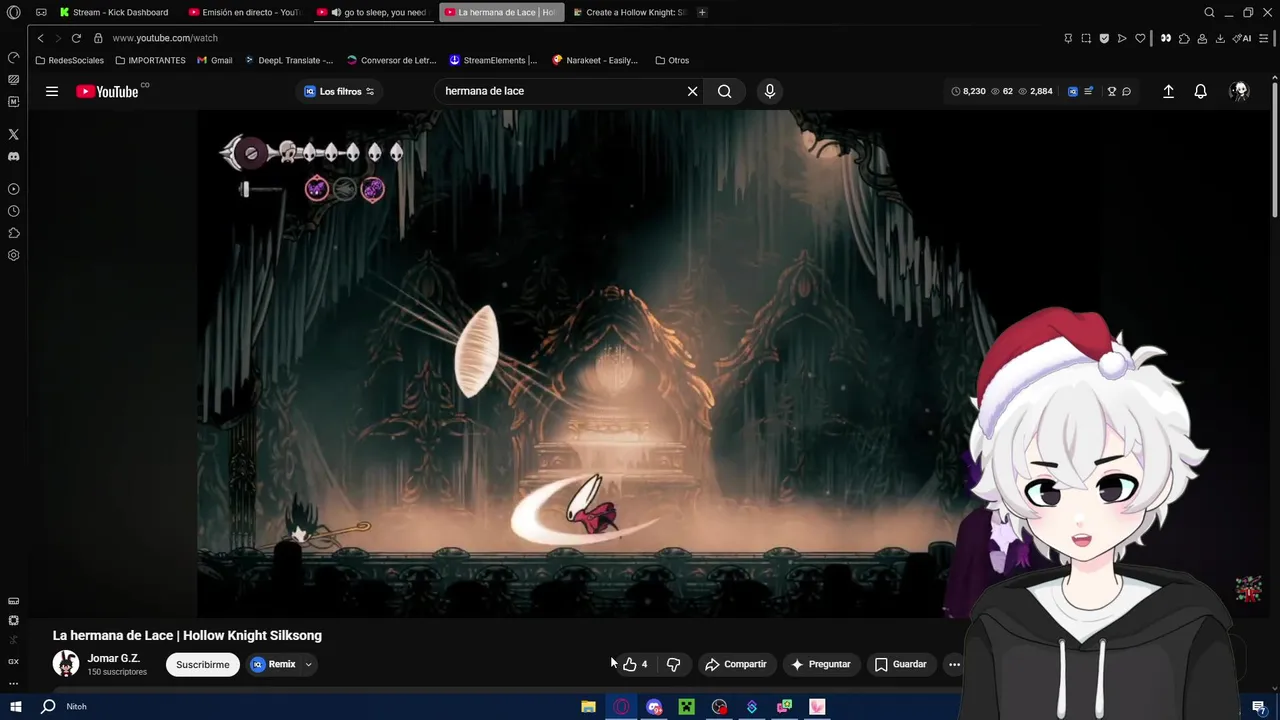This screenshot has height=720, width=1280.
Task: Open browser tab search magnifier
Action: click(x=1209, y=12)
